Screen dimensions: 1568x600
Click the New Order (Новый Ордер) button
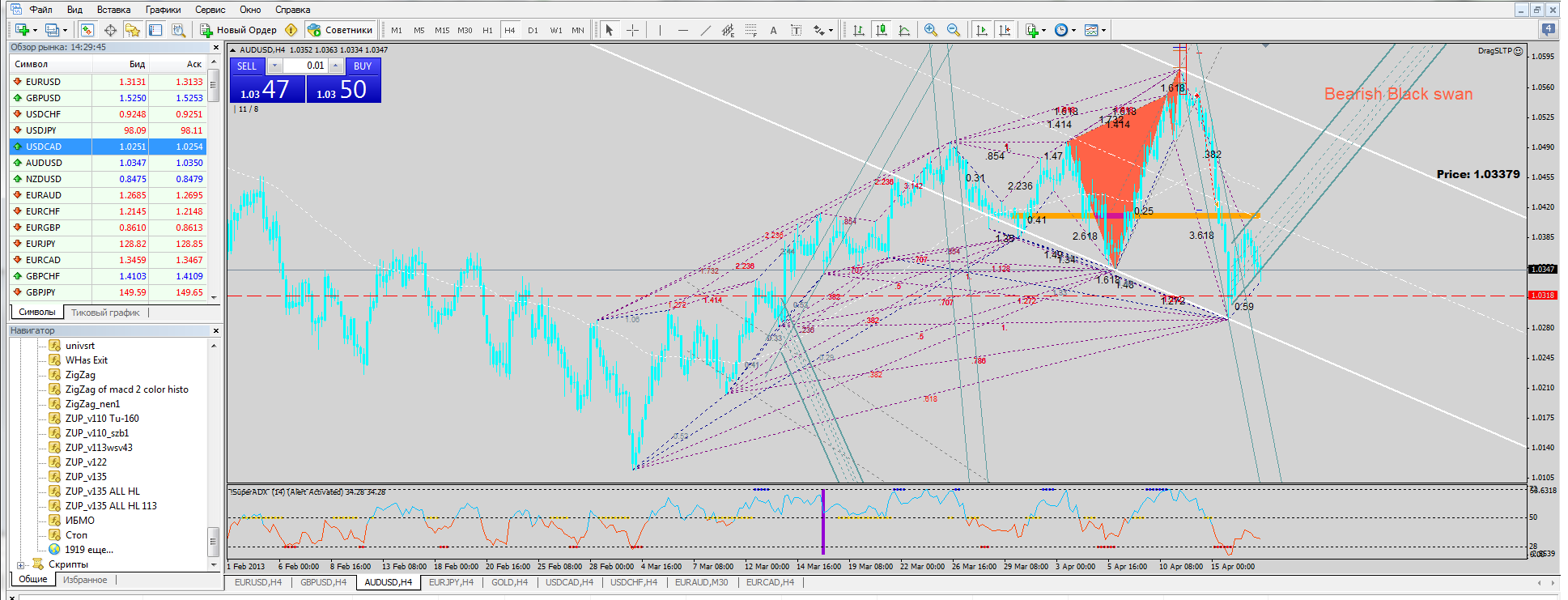(239, 30)
